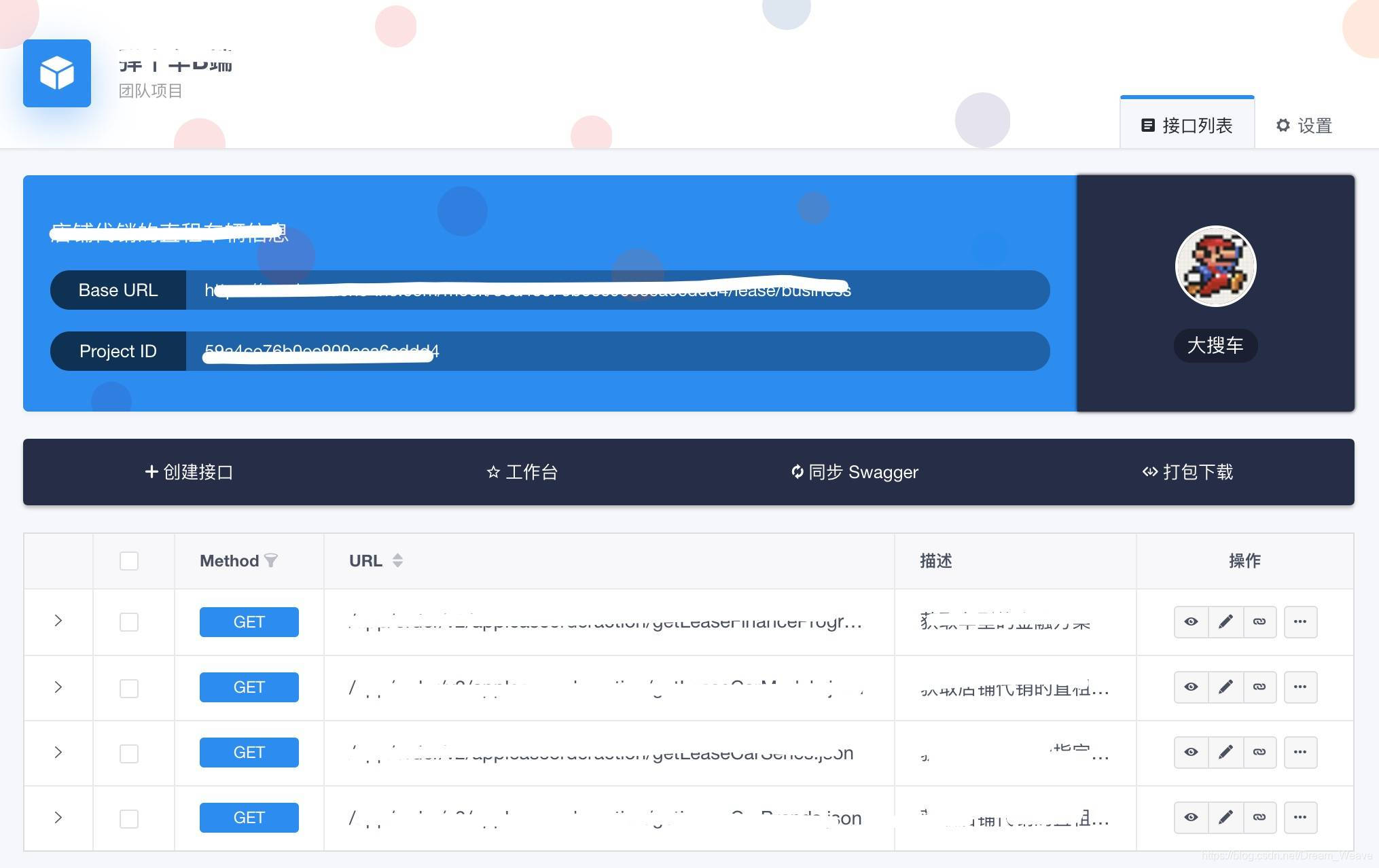The width and height of the screenshot is (1379, 868).
Task: Toggle the select-all header checkbox
Action: point(129,561)
